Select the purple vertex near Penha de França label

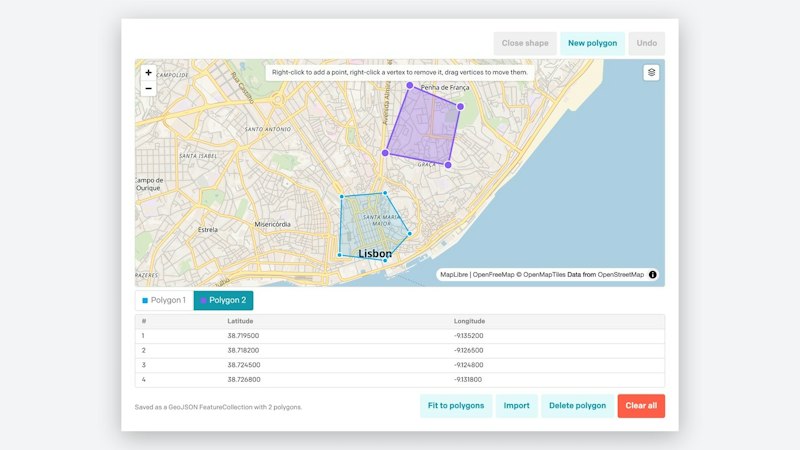coord(410,85)
